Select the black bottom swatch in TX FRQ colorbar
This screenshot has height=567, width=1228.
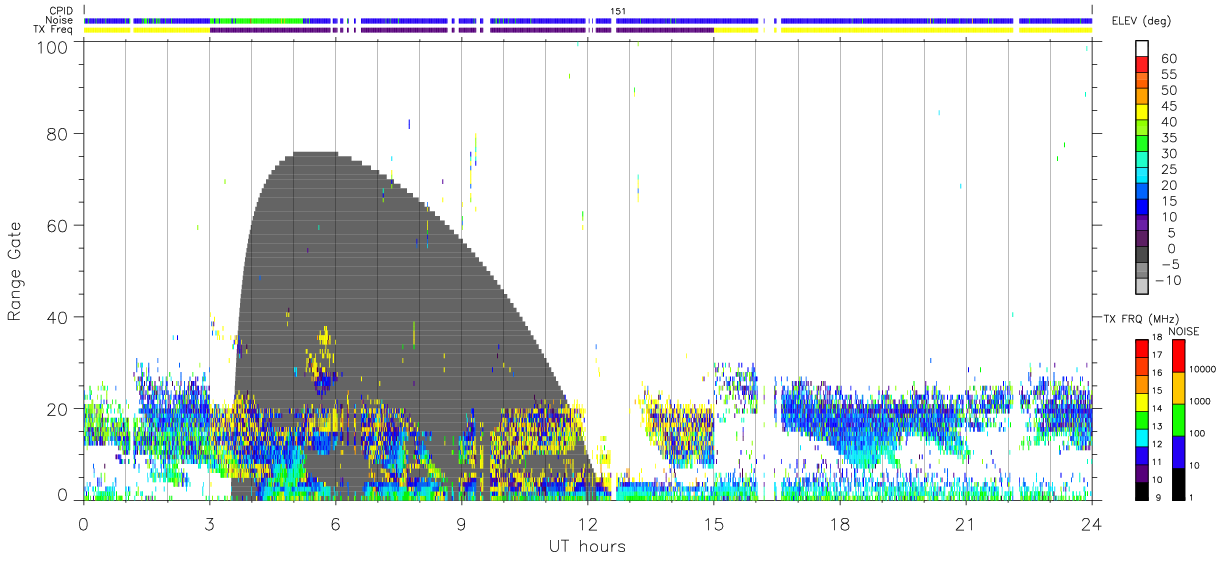pyautogui.click(x=1141, y=491)
